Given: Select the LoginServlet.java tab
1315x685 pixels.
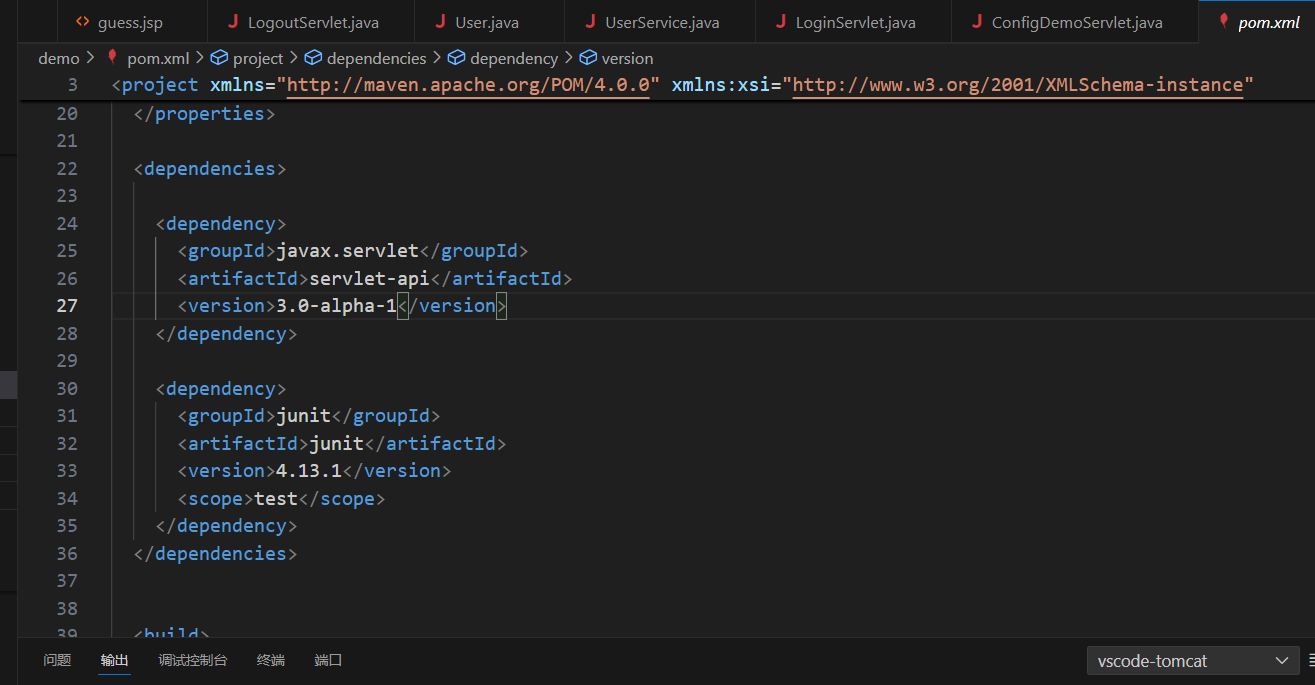Looking at the screenshot, I should (x=854, y=22).
